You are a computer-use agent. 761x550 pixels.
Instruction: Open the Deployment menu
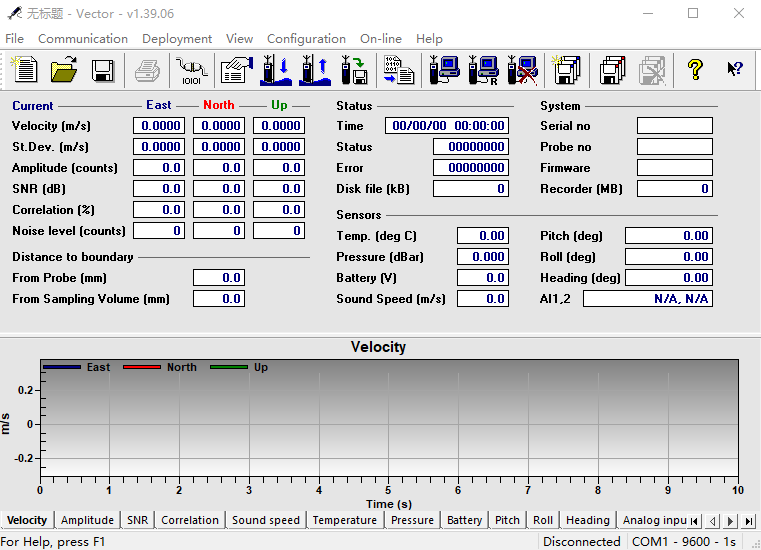click(x=177, y=39)
